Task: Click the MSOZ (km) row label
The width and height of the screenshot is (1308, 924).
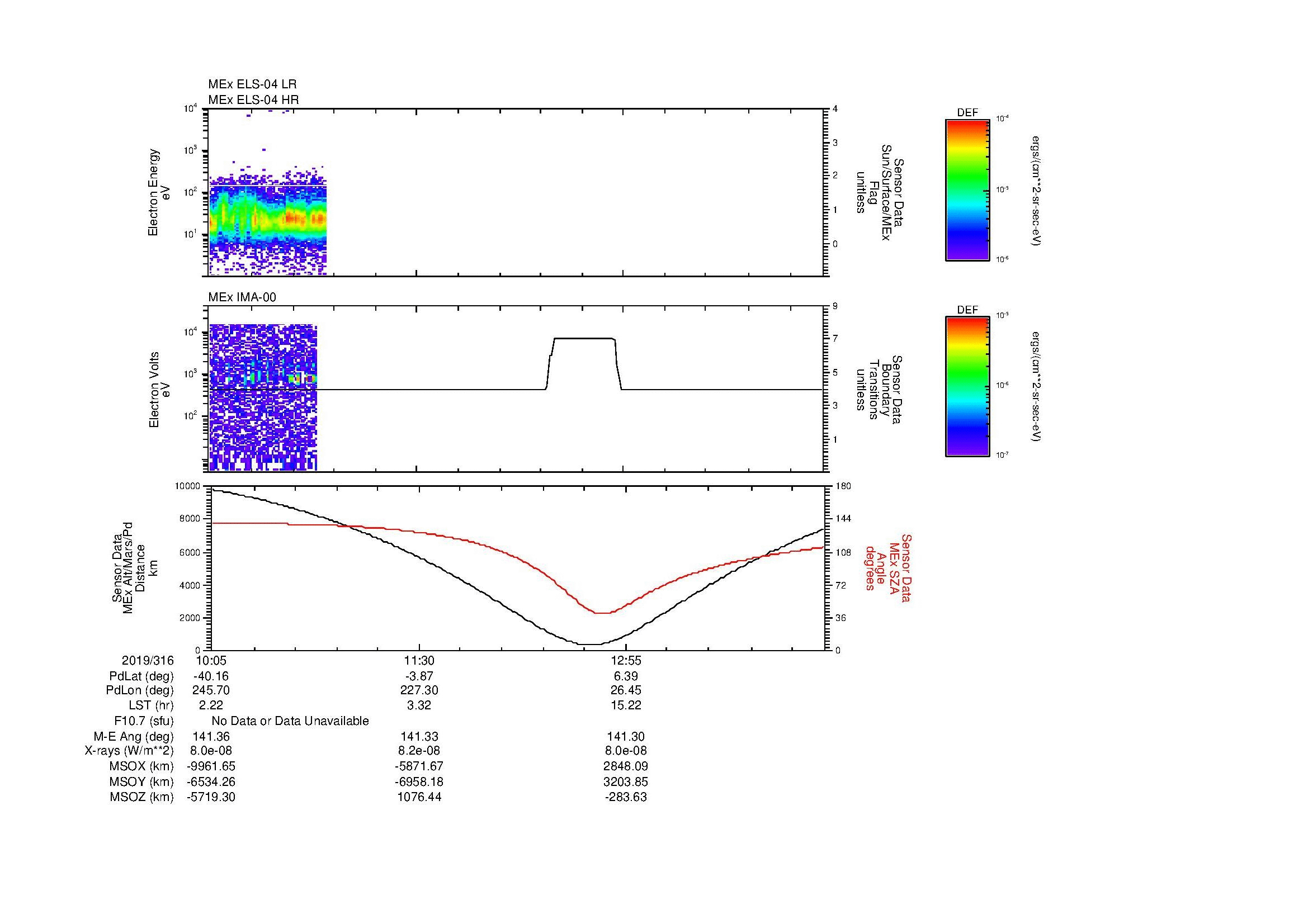Action: (141, 797)
